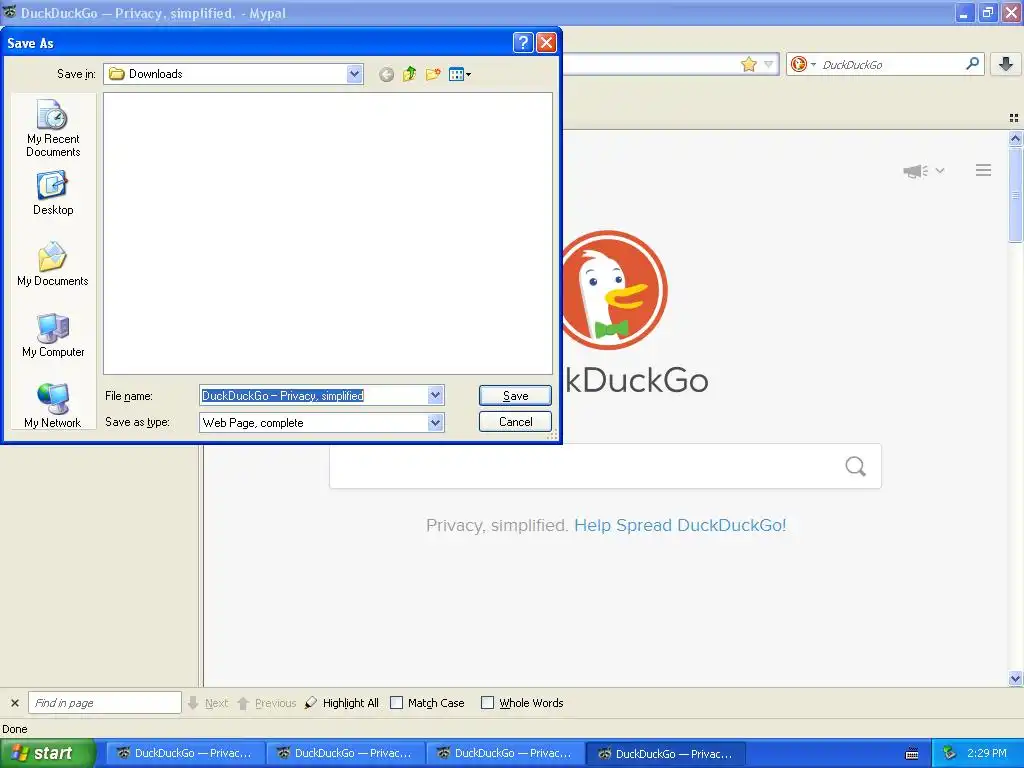The height and width of the screenshot is (768, 1024).
Task: Click Previous in find bar
Action: click(x=267, y=703)
